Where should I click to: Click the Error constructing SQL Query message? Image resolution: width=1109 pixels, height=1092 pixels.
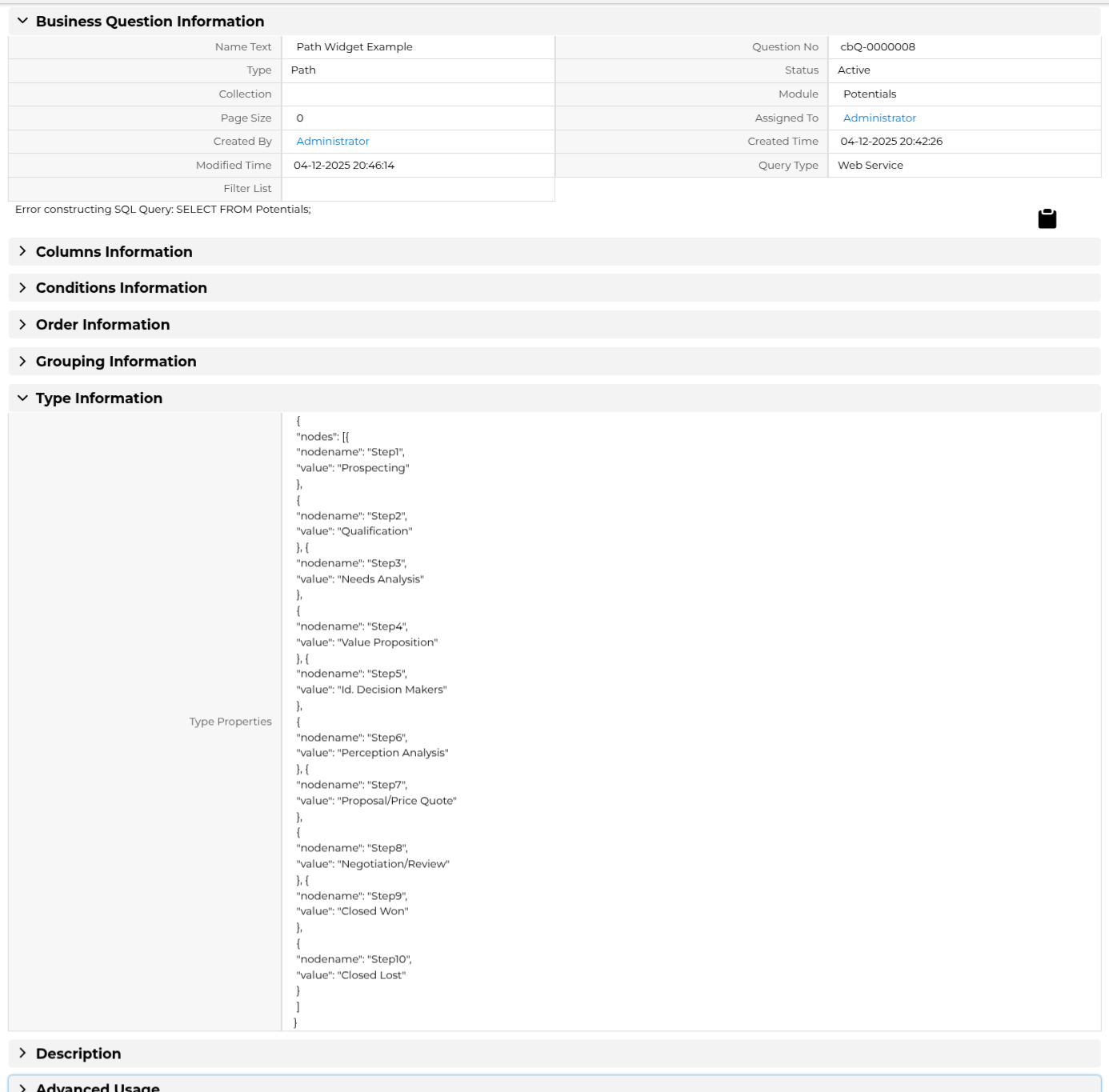(x=163, y=210)
